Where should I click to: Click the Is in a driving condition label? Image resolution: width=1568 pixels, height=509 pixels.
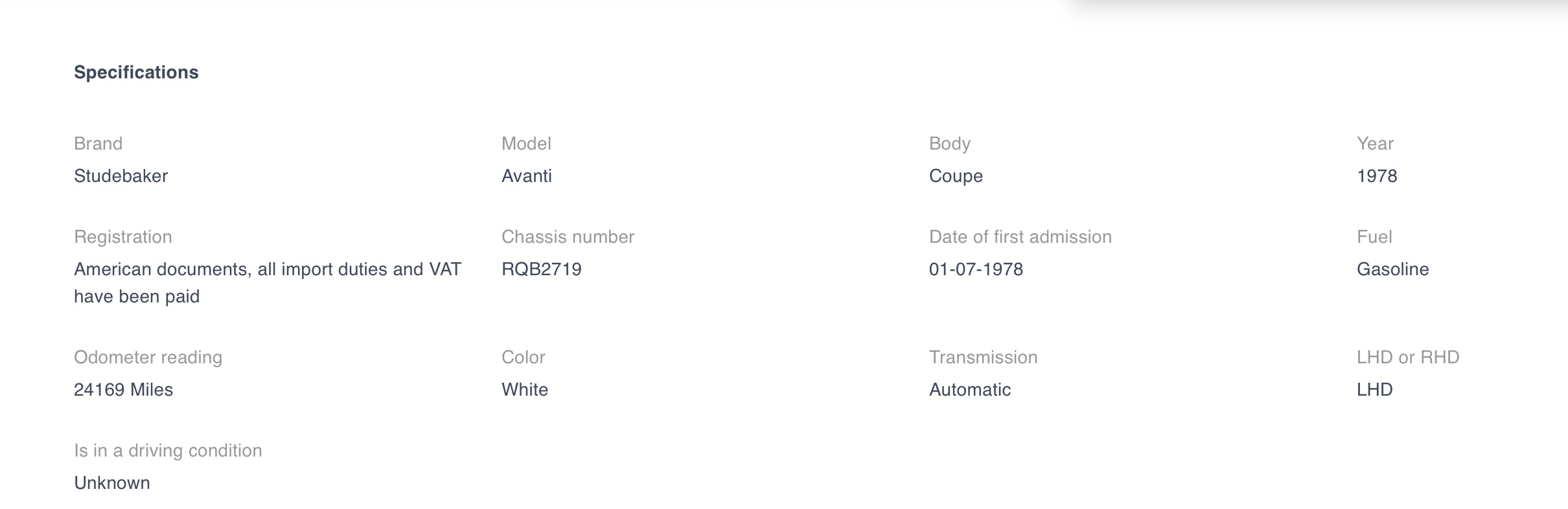[168, 451]
